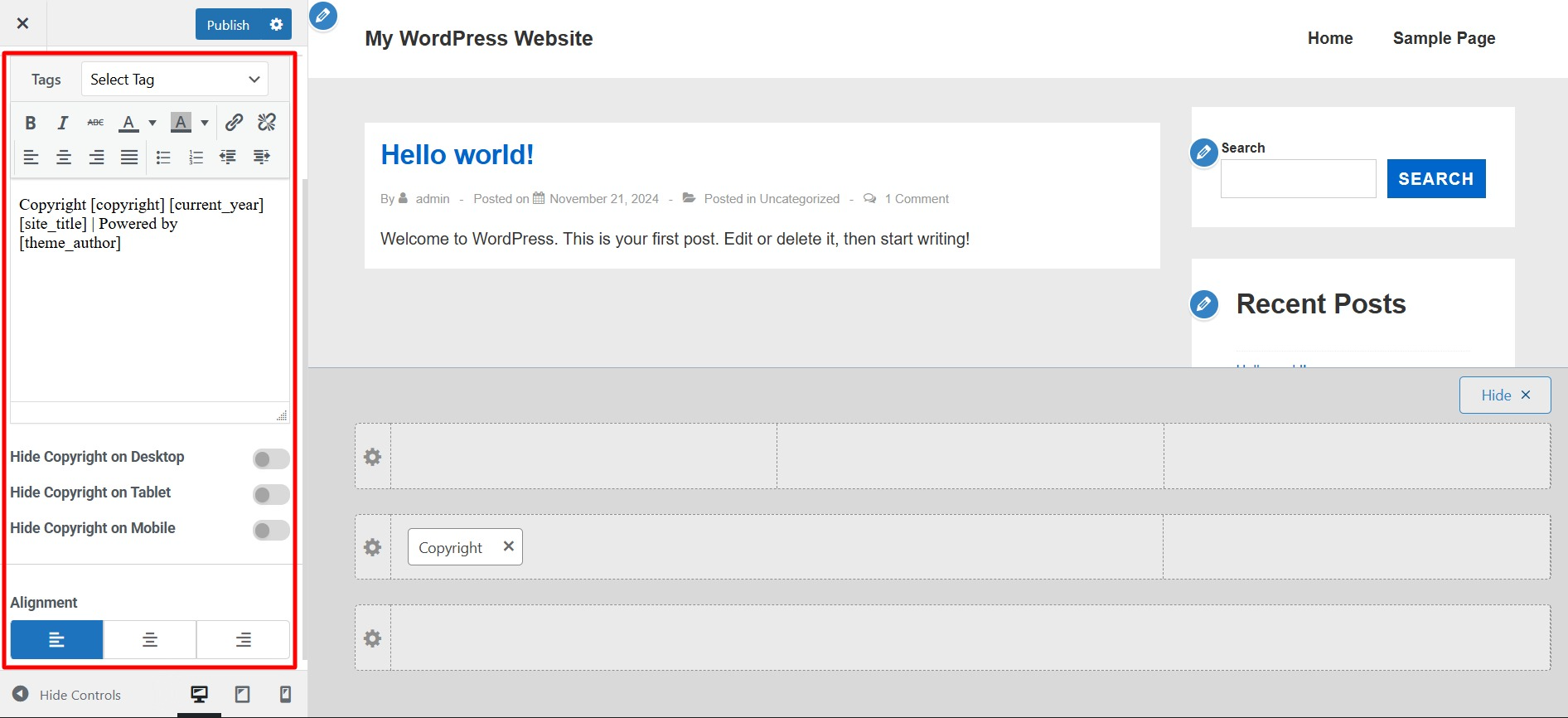Open publish settings gear next to Publish
Screen dimensions: 1568x718
277,25
